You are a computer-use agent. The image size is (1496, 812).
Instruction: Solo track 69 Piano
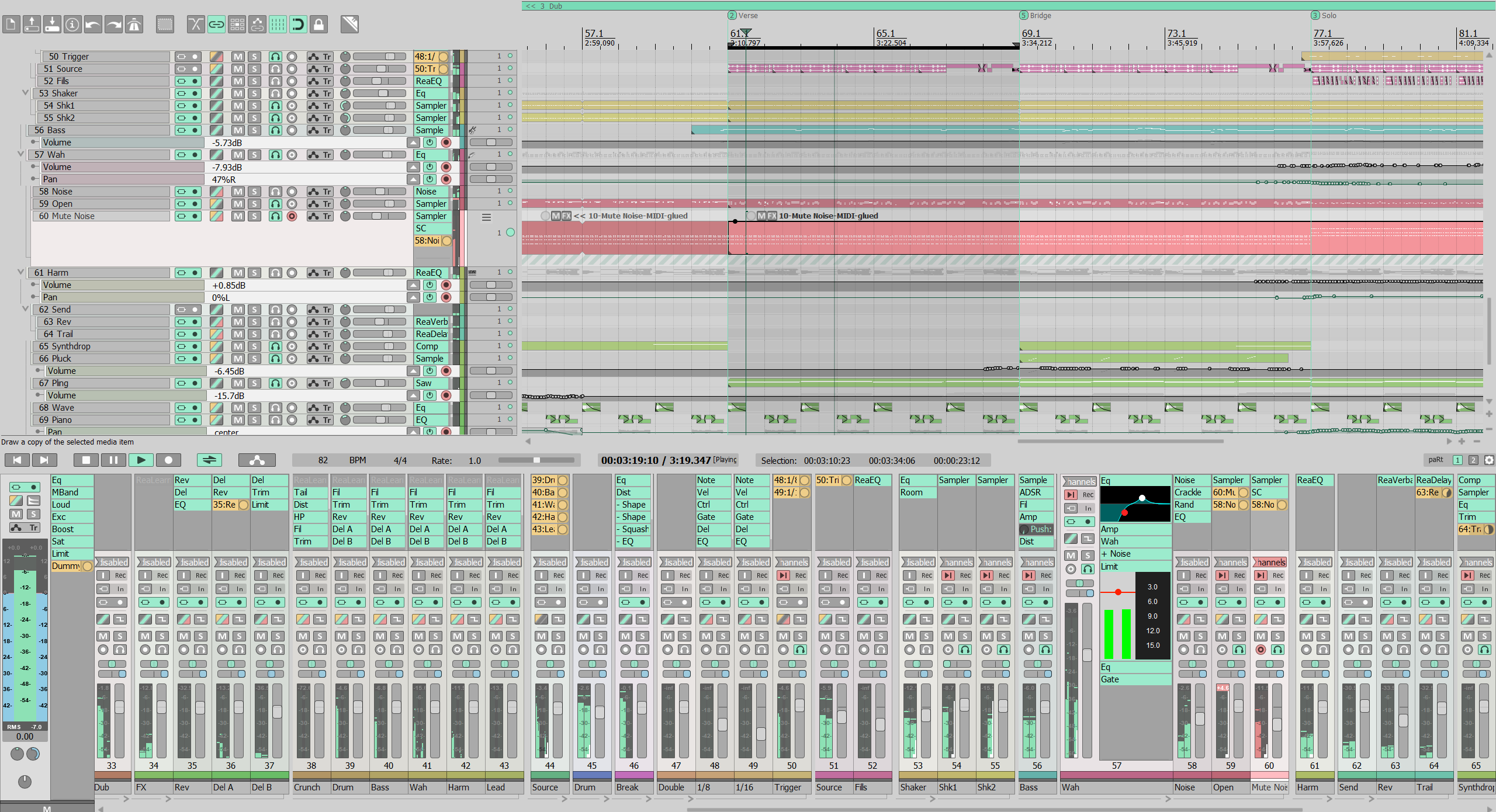click(254, 420)
